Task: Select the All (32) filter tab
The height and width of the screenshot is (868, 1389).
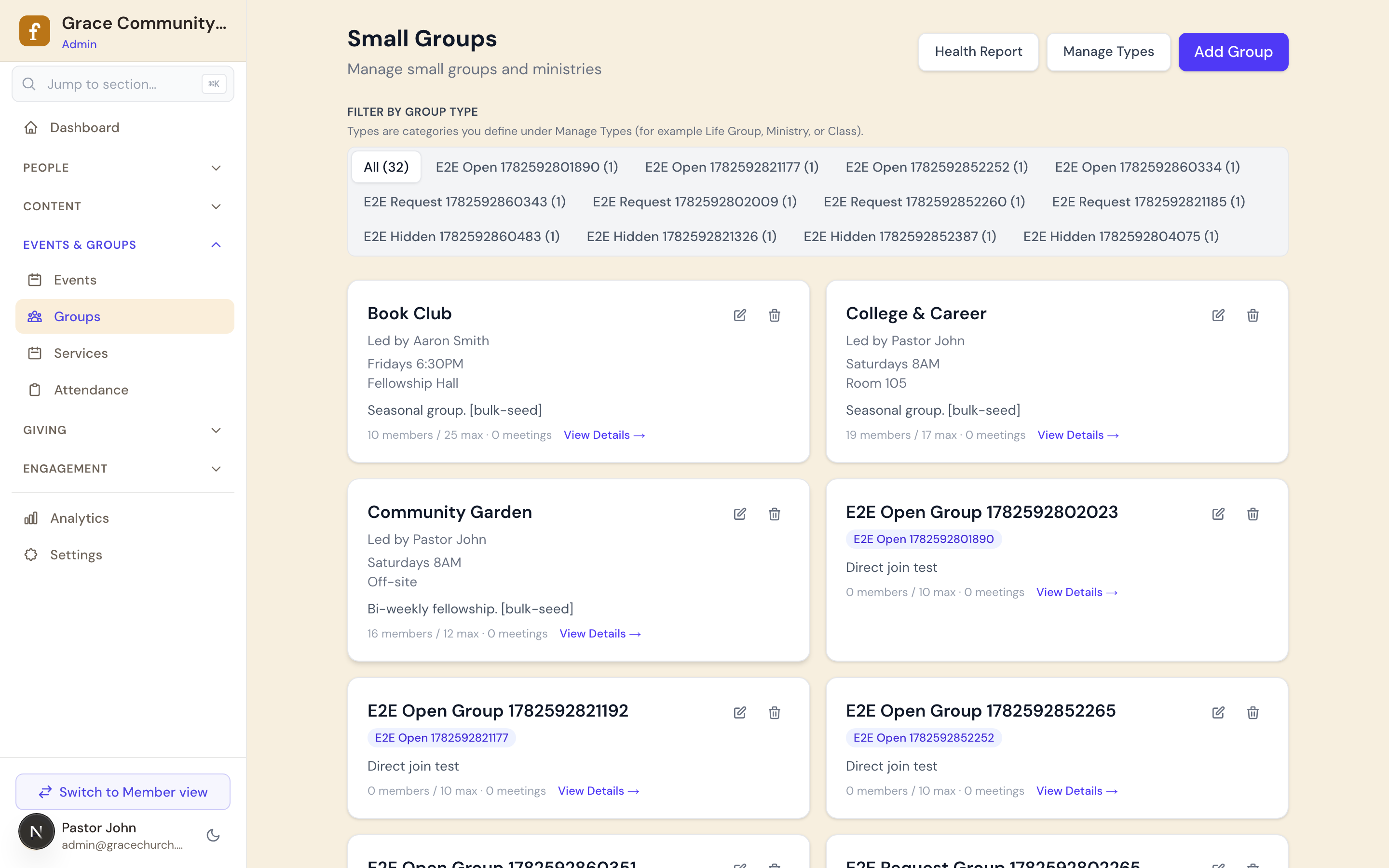Action: (x=386, y=167)
